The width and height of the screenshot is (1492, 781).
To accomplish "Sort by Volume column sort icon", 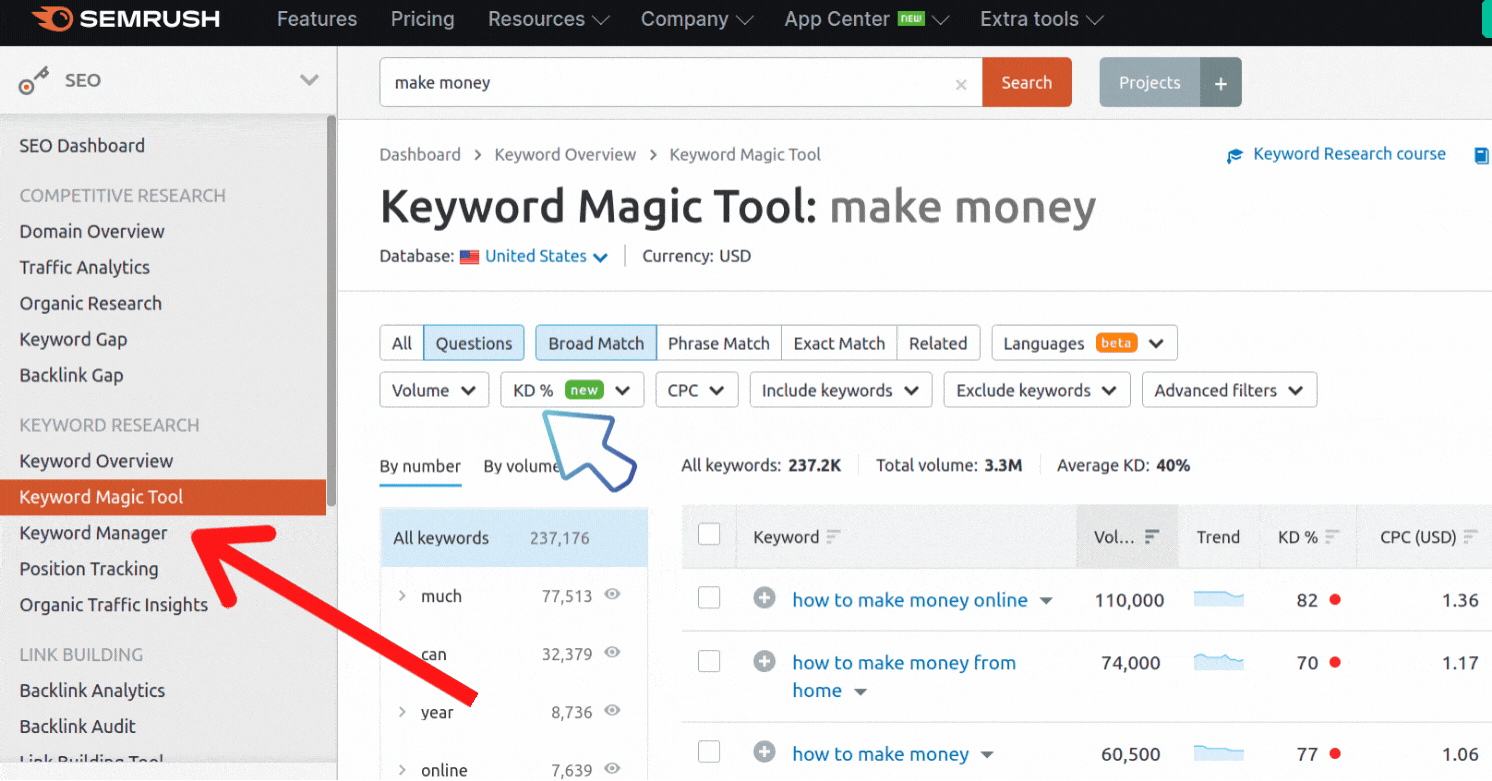I will [1152, 537].
